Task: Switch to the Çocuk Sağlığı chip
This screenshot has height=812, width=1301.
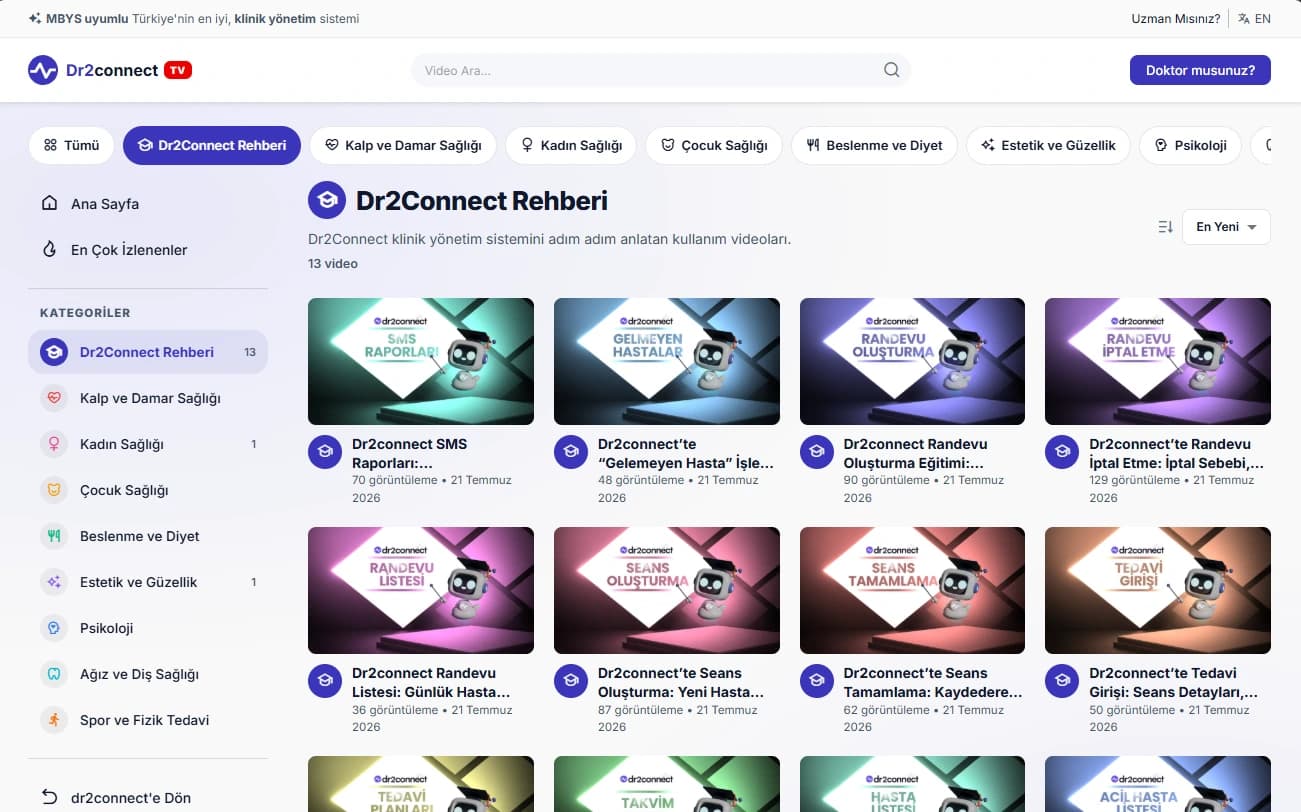Action: coord(714,145)
